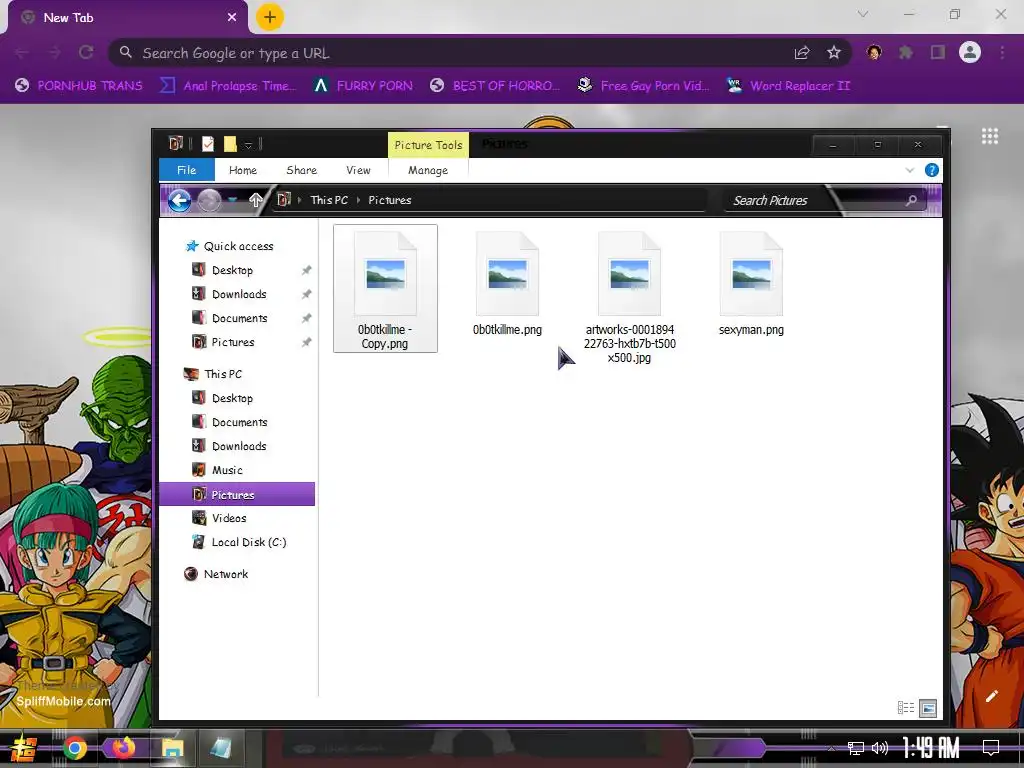This screenshot has width=1024, height=768.
Task: Open pinned Documents under Quick access
Action: [240, 318]
